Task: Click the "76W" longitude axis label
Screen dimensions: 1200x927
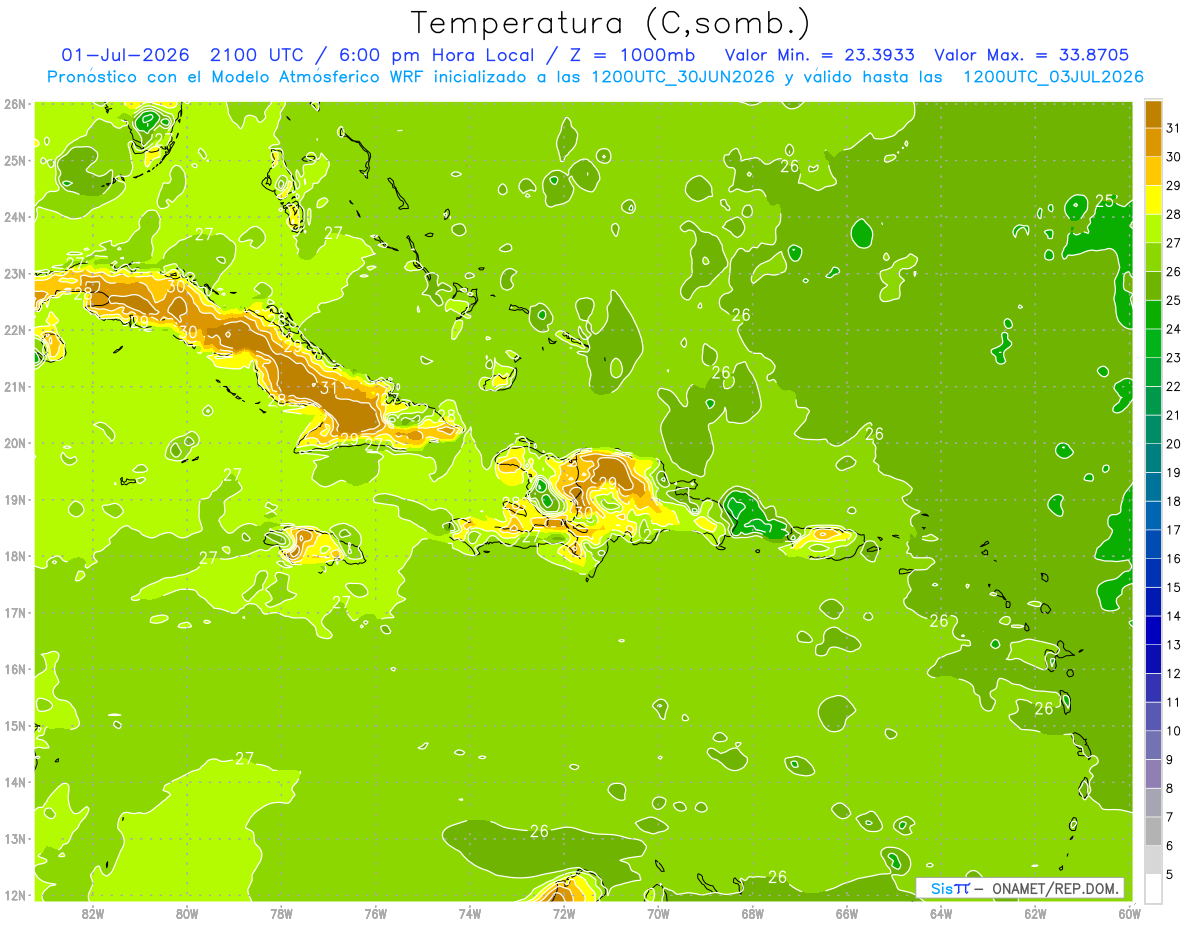Action: pos(376,913)
